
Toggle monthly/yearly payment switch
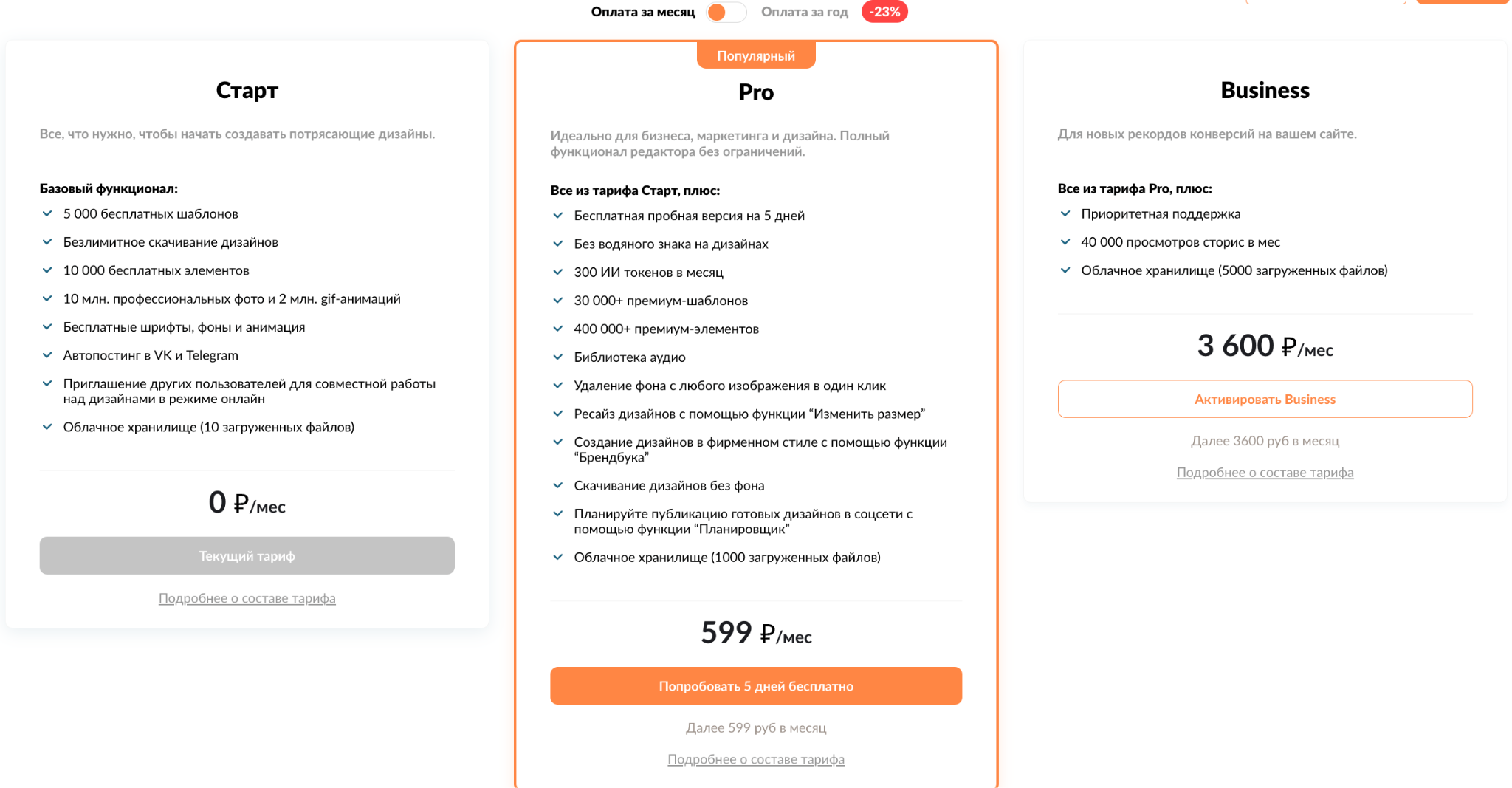tap(726, 13)
